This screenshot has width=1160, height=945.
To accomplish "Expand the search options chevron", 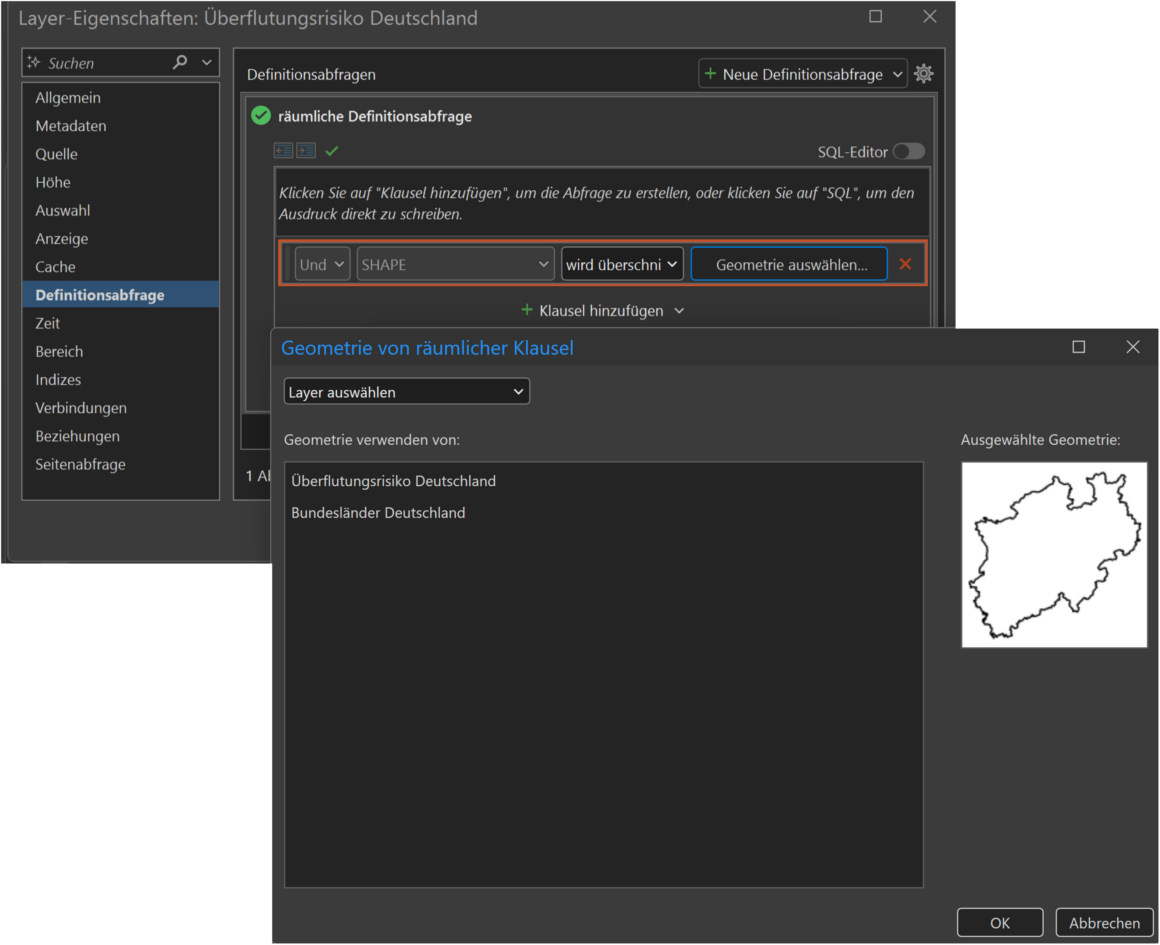I will (207, 63).
